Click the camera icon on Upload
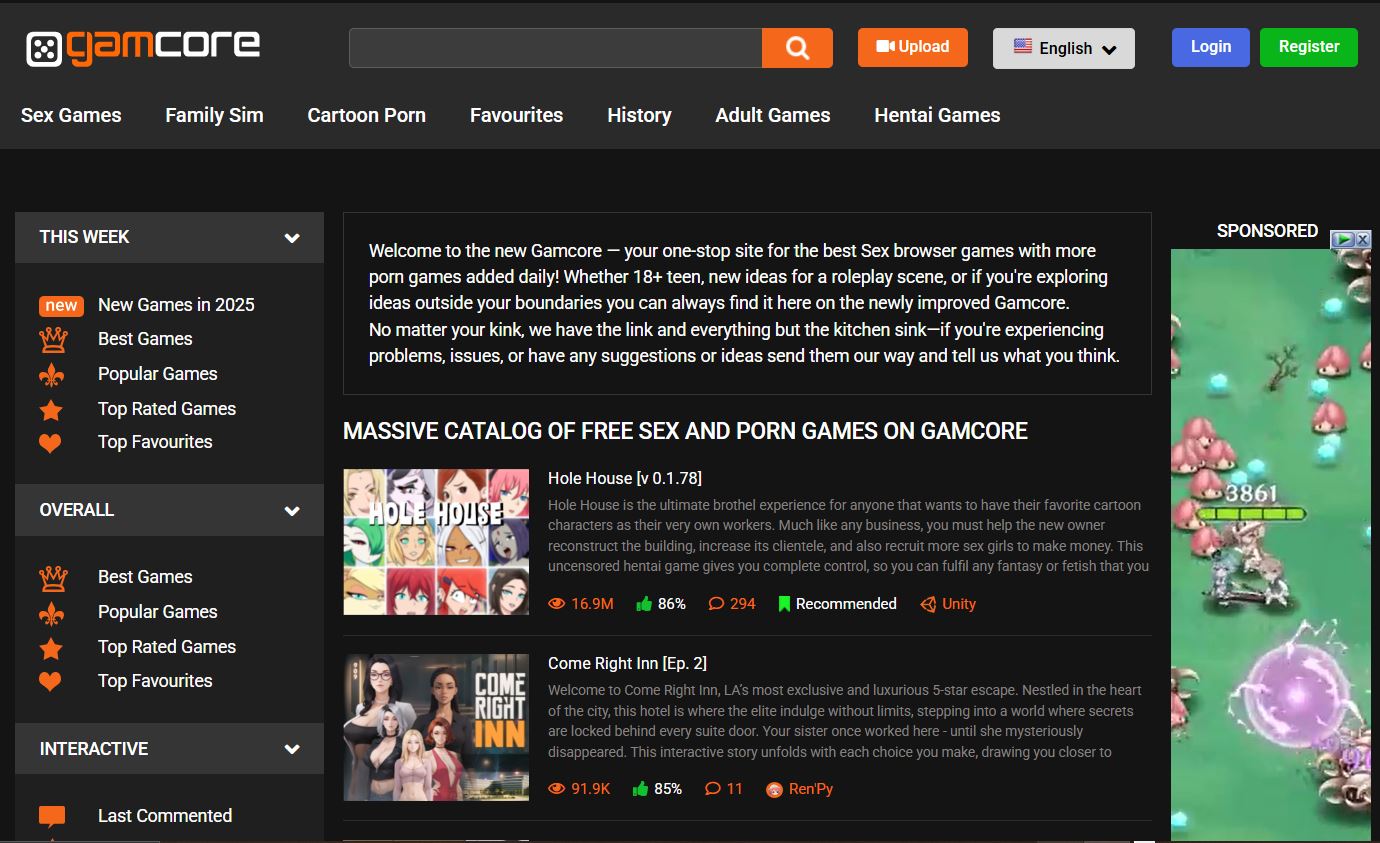 [x=885, y=46]
